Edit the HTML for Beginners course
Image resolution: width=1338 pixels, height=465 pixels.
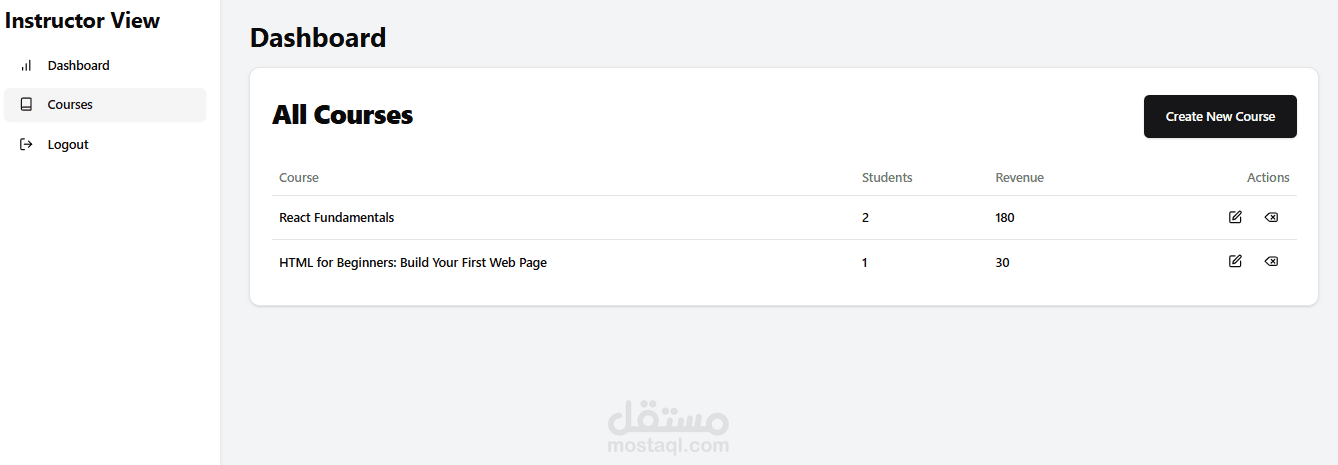[1235, 261]
